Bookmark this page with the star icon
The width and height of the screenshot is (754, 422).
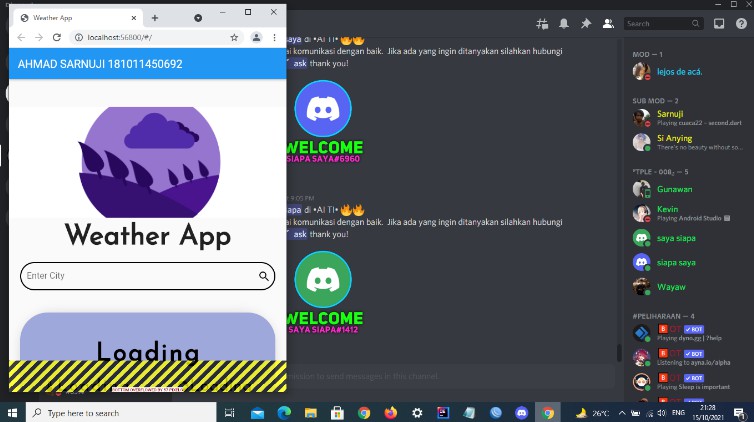234,37
